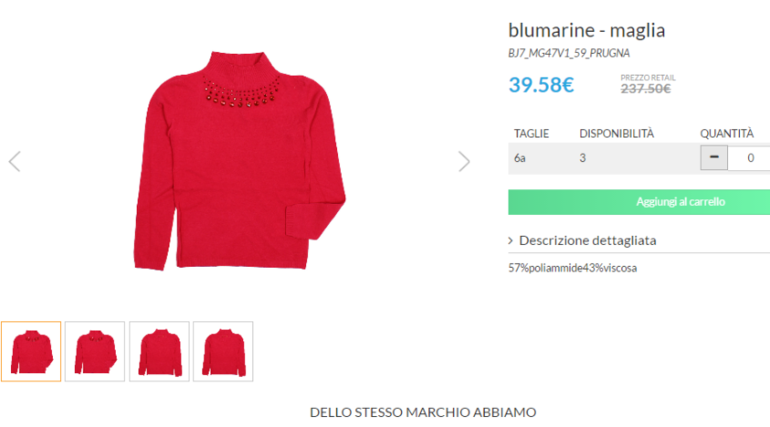Viewport: 770px width, 427px height.
Task: Click the quantity input showing 0
Action: [749, 158]
